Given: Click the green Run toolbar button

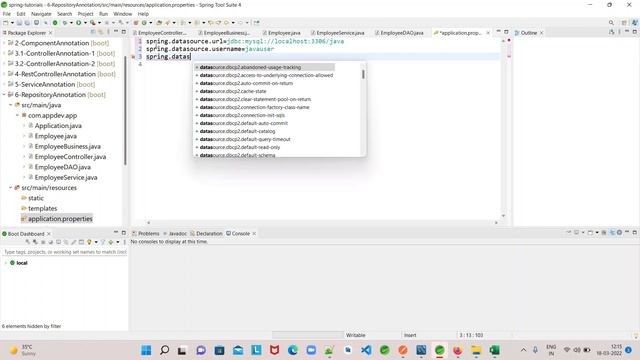Looking at the screenshot, I should pos(79,23).
